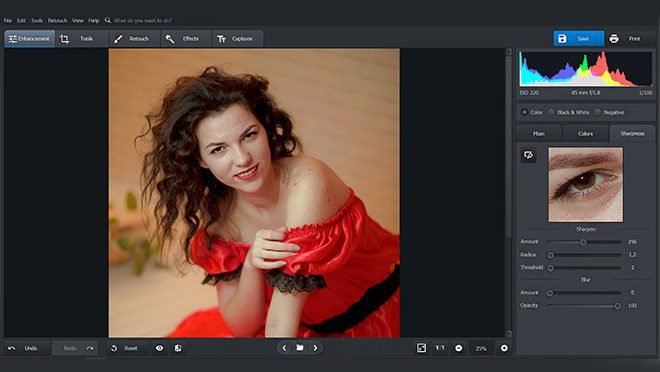660x372 pixels.
Task: Click the Print button label
Action: click(634, 39)
